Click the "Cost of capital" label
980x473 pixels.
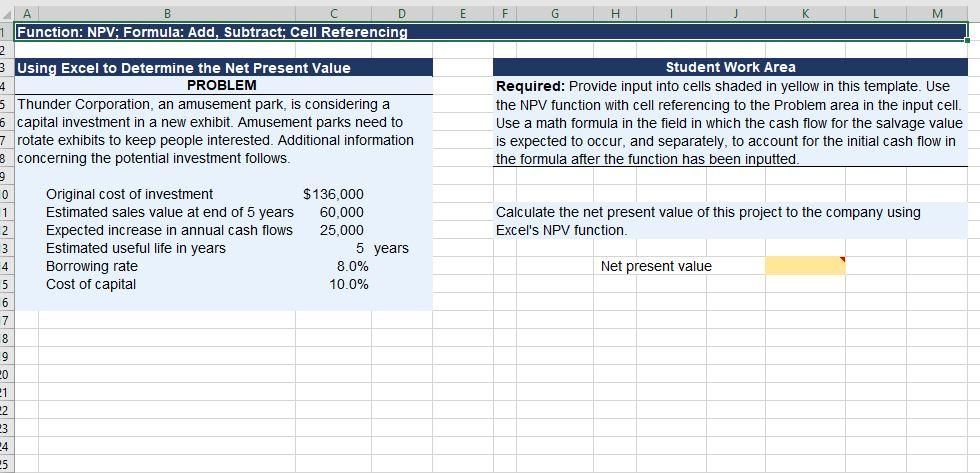point(91,284)
